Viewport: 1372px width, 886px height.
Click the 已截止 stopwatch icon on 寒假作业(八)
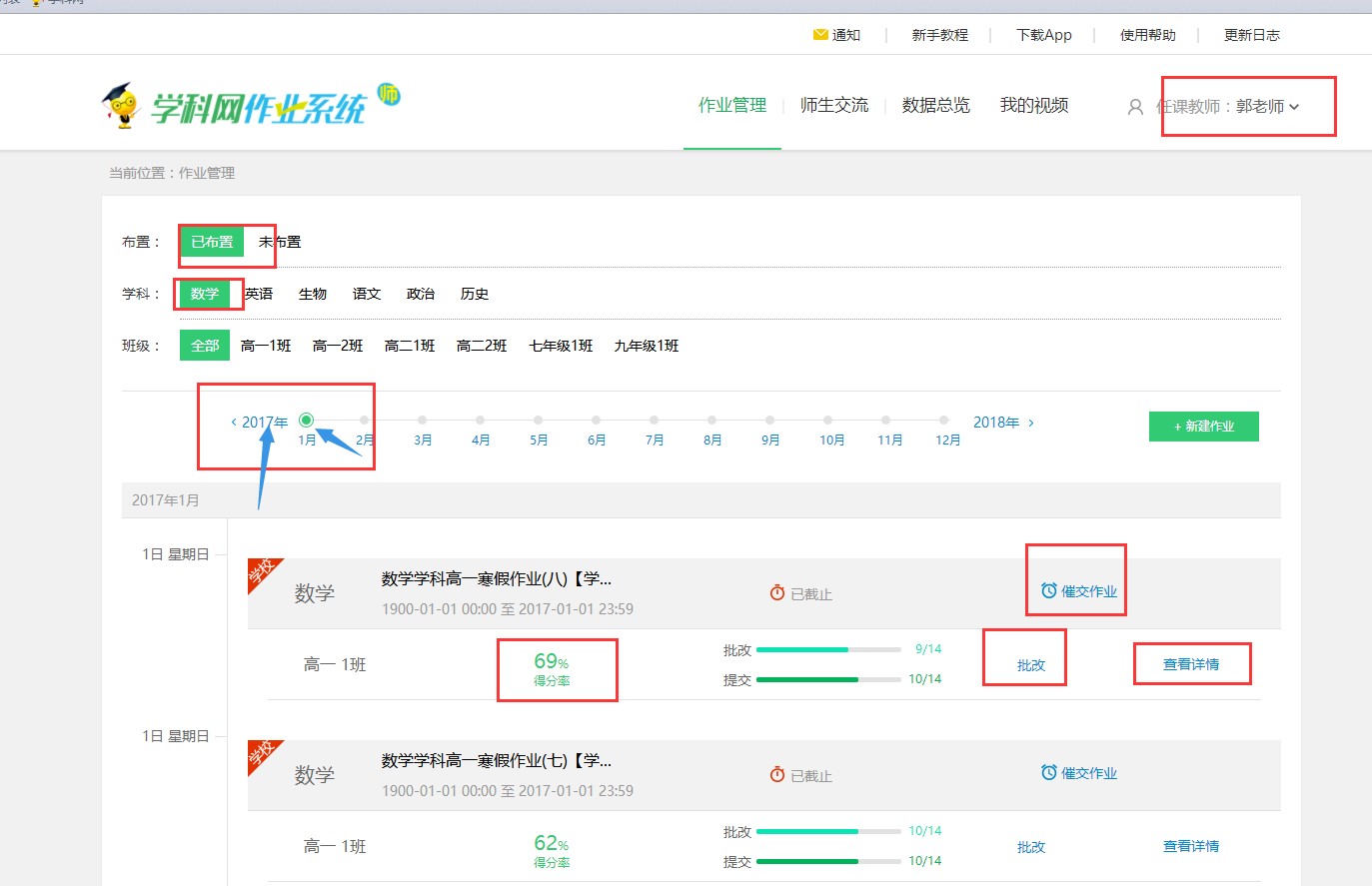point(777,591)
